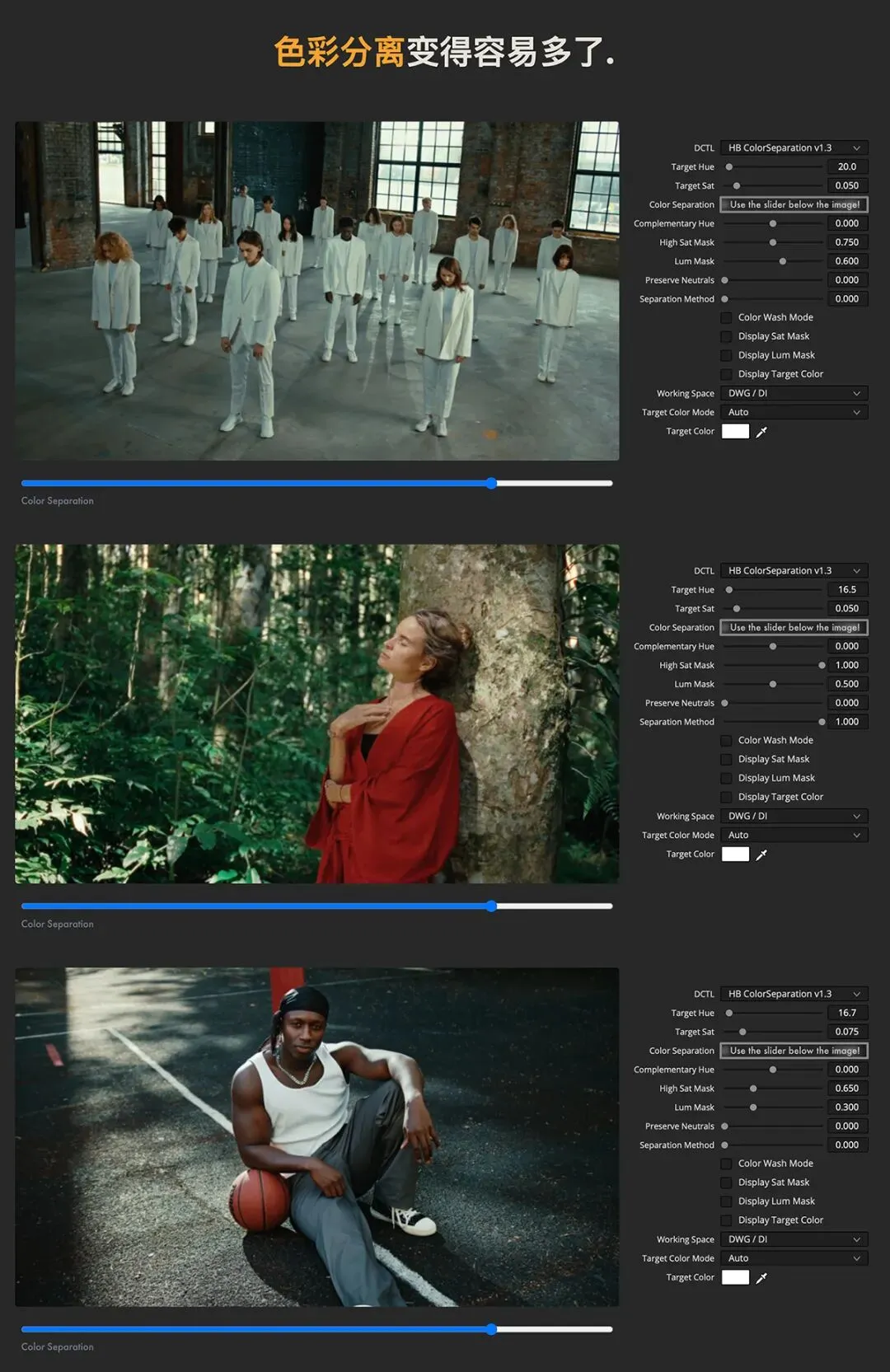Adjust the blue Color Separation slider under the forest image
Image resolution: width=890 pixels, height=1372 pixels.
317,906
